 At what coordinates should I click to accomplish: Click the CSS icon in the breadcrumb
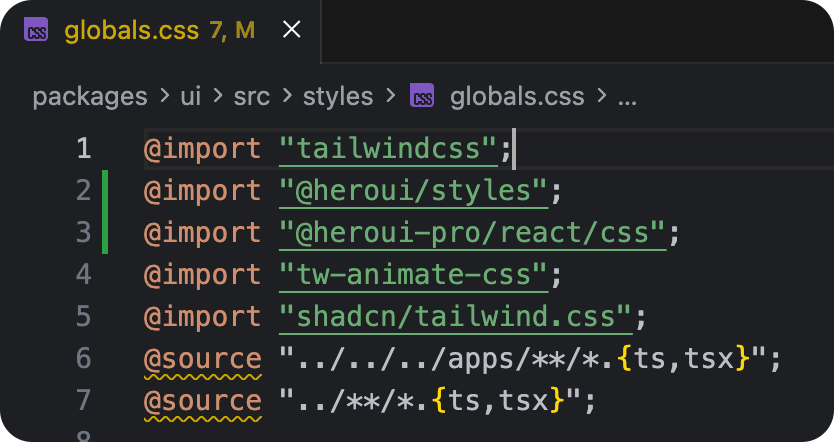[422, 96]
